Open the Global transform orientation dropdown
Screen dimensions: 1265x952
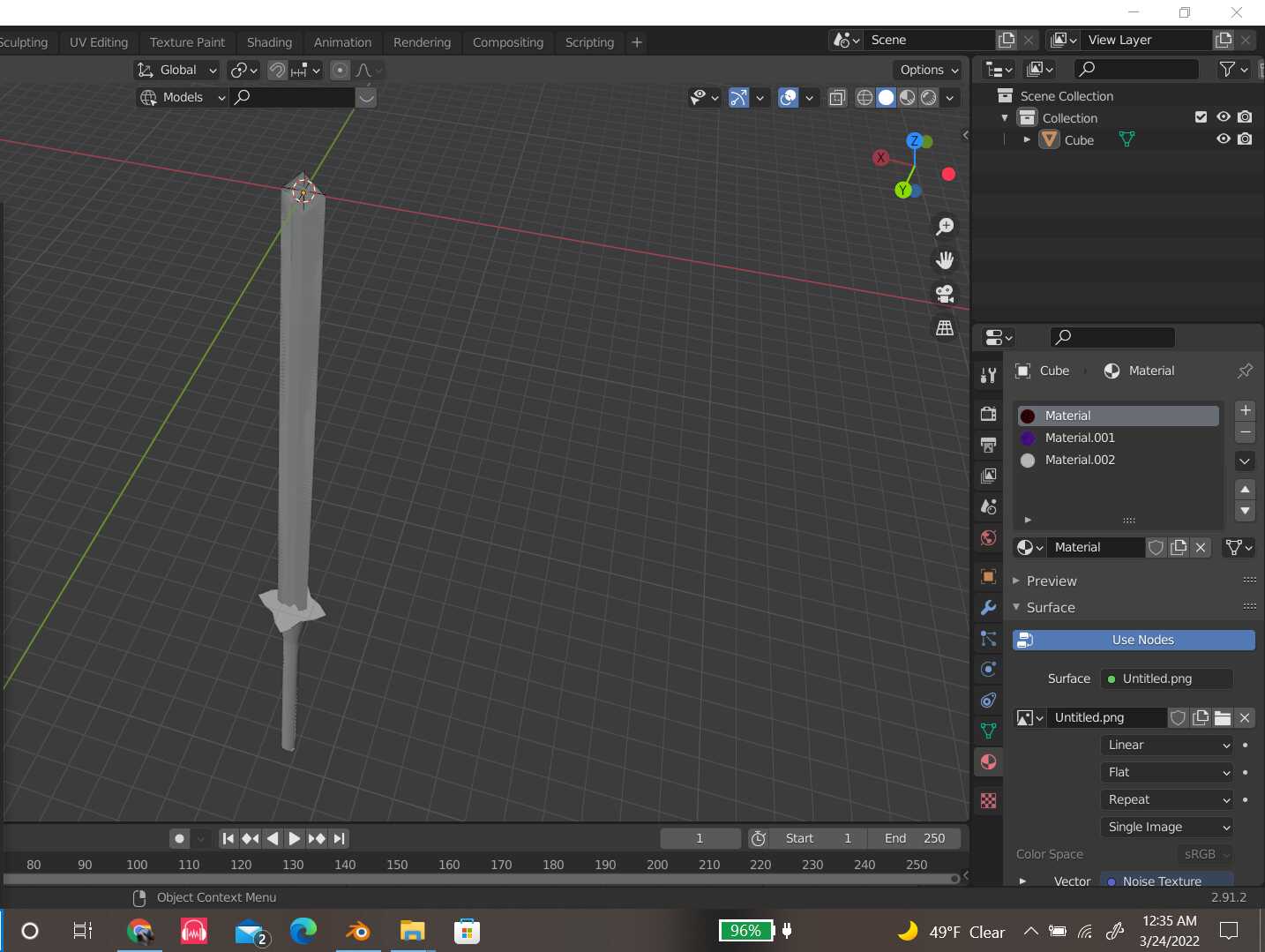click(x=177, y=70)
